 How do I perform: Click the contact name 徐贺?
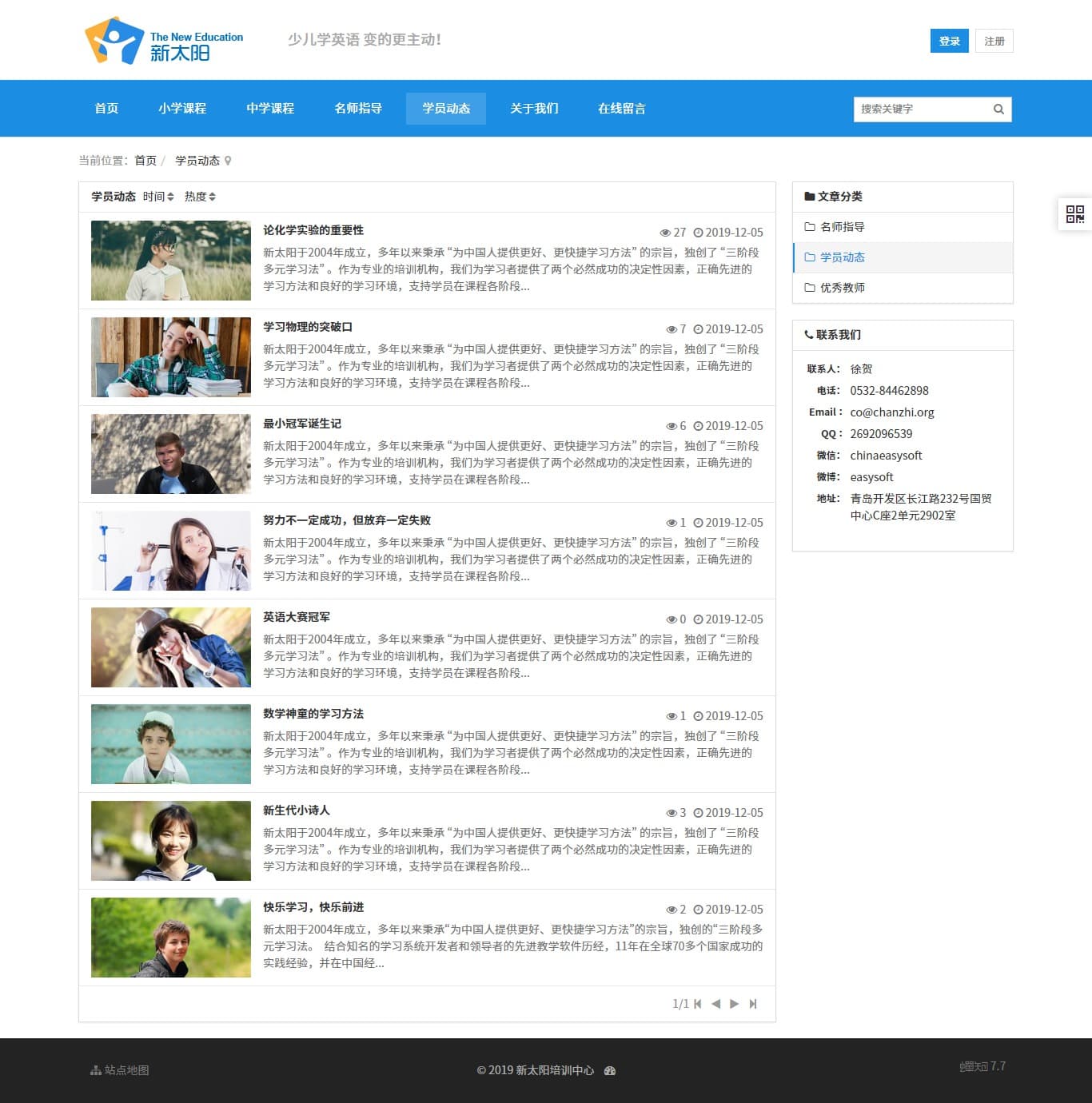click(x=861, y=369)
